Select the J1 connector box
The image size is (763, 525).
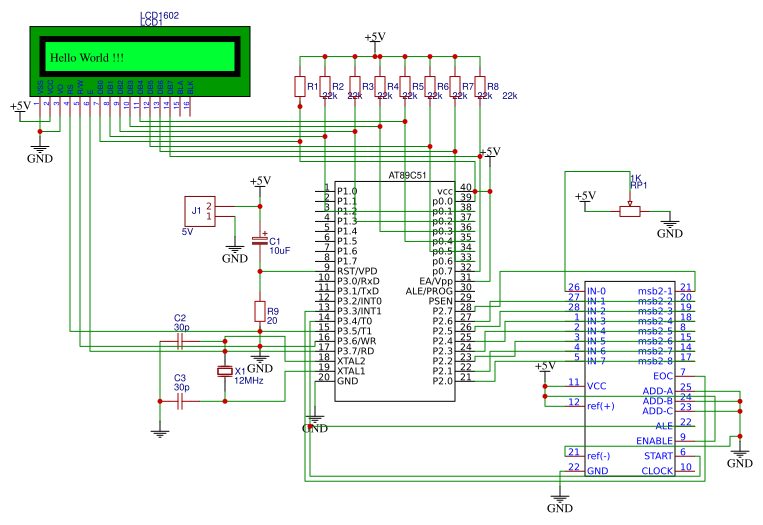pos(201,211)
